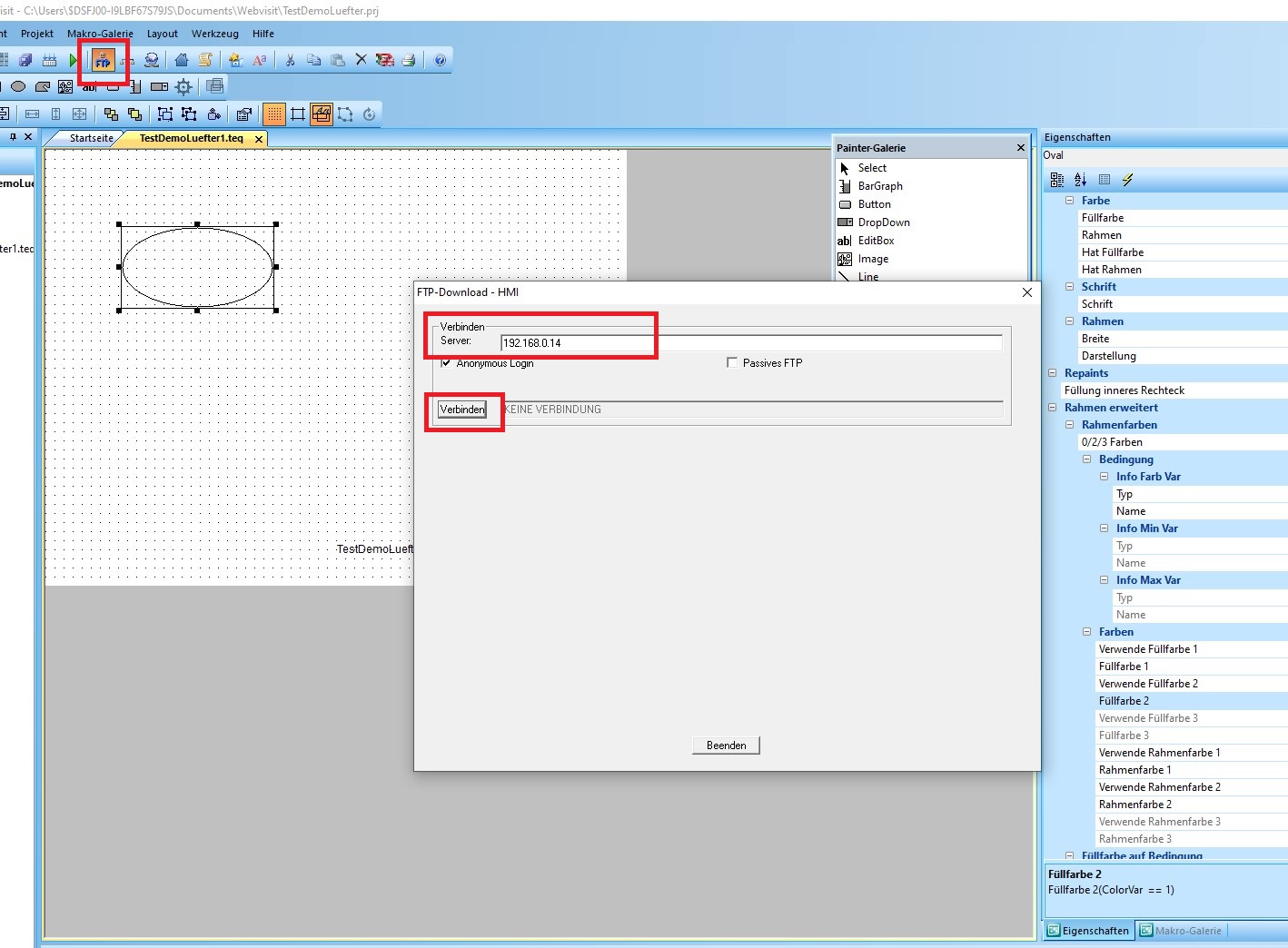Screen dimensions: 1288x948
Task: Collapse the Info Farb Var node
Action: [1104, 477]
